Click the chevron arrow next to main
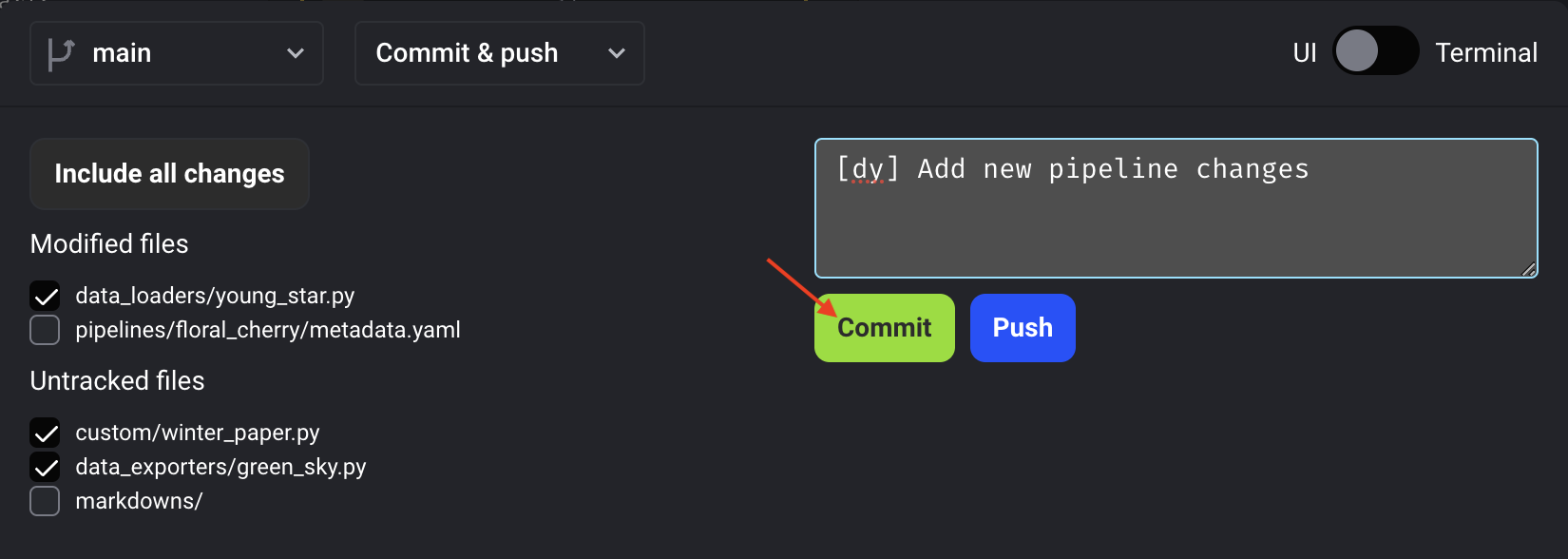Viewport: 1568px width, 559px height. (296, 53)
